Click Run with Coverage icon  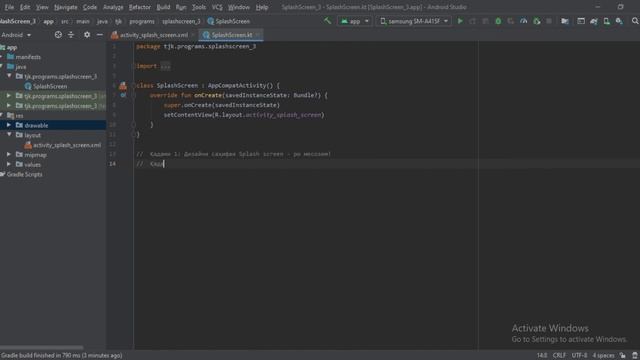(511, 21)
